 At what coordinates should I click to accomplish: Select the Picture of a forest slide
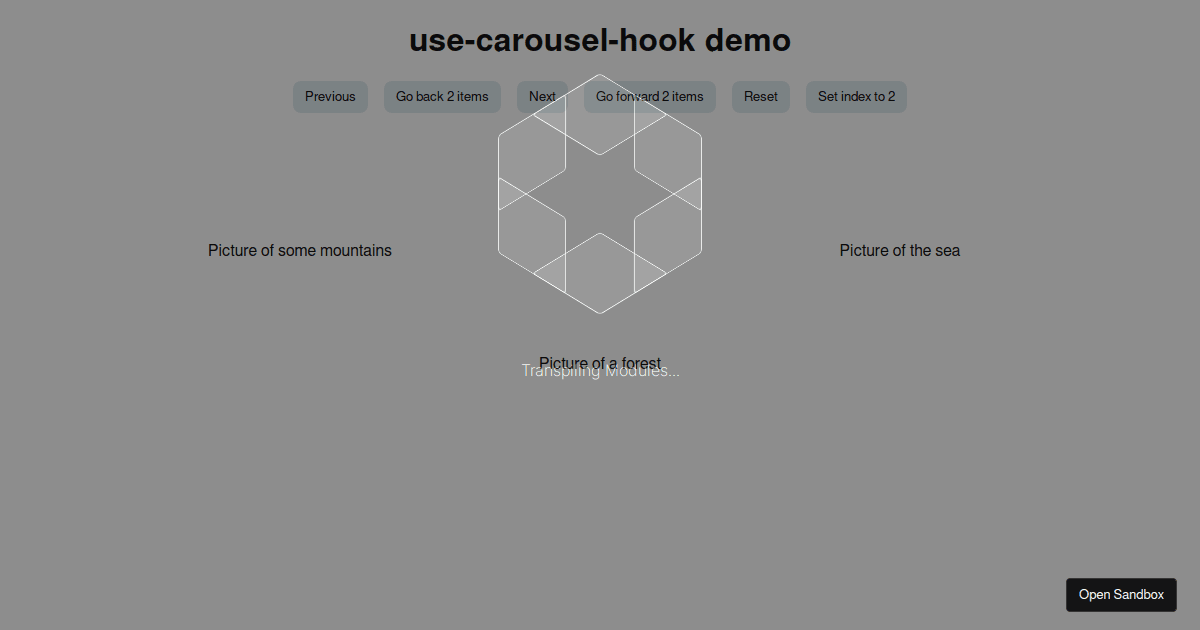pyautogui.click(x=599, y=363)
